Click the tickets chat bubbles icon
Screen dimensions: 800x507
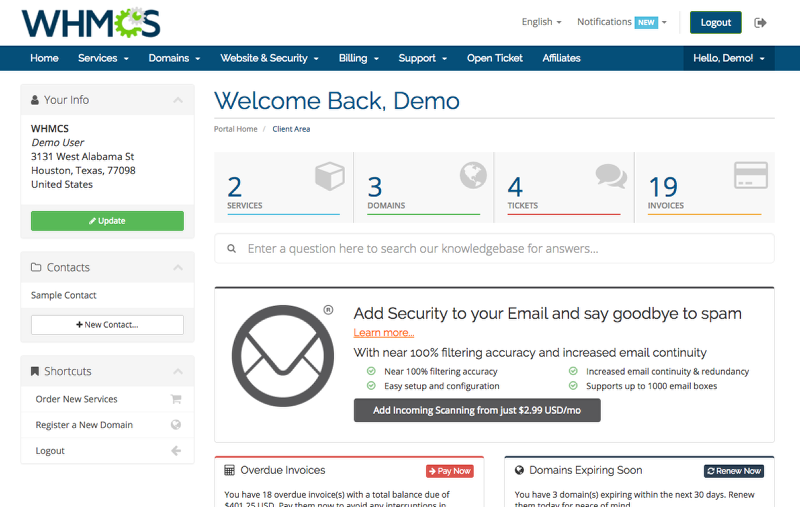611,176
